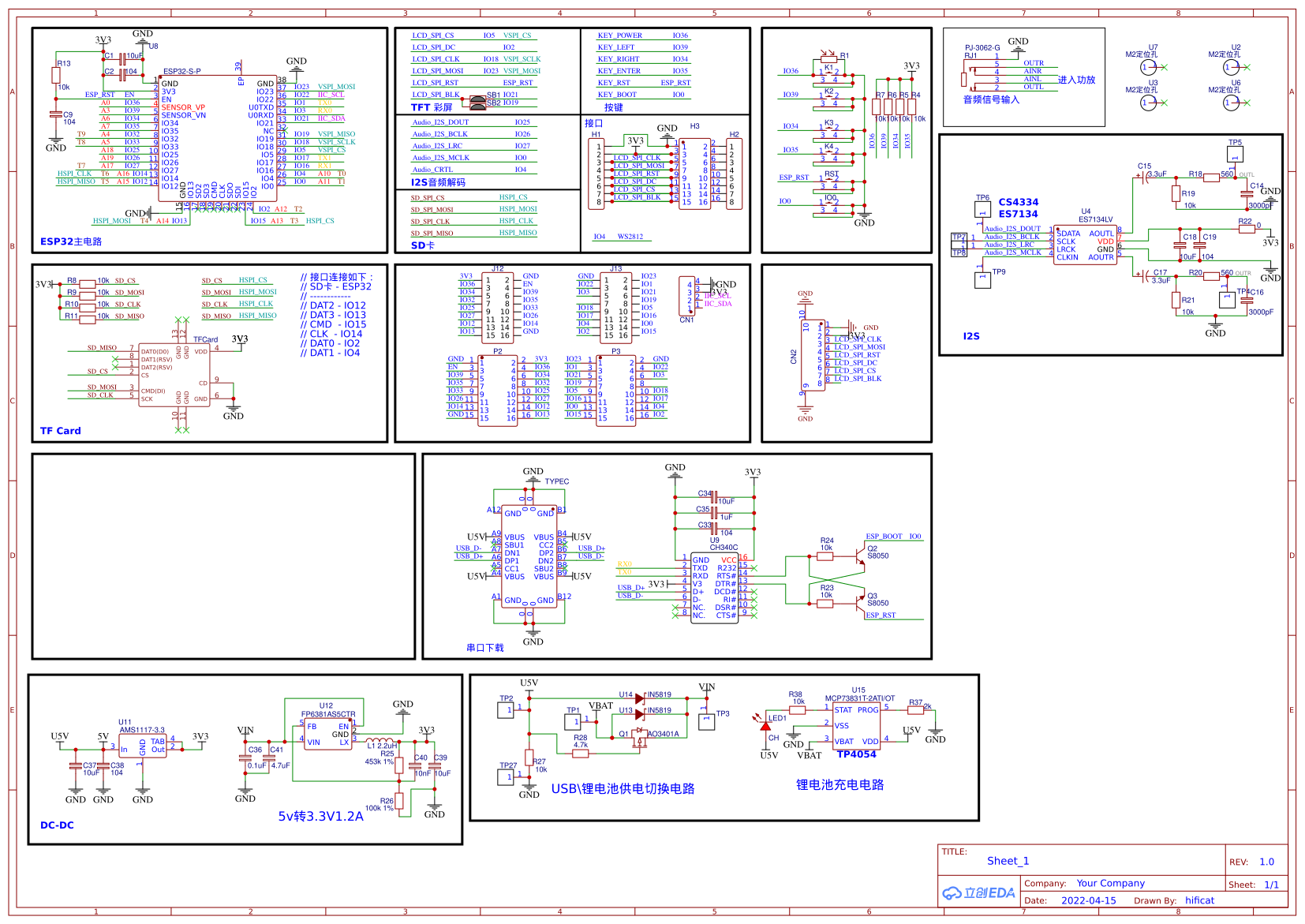Select the U14 IN5819 diode symbol
The width and height of the screenshot is (1305, 924).
[640, 699]
